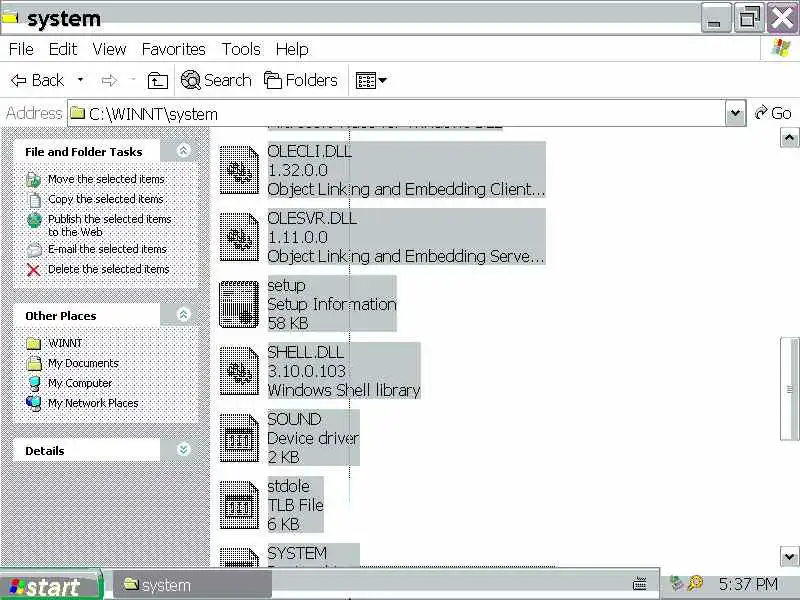Click the scroll up arrow
This screenshot has height=600, width=800.
point(789,138)
